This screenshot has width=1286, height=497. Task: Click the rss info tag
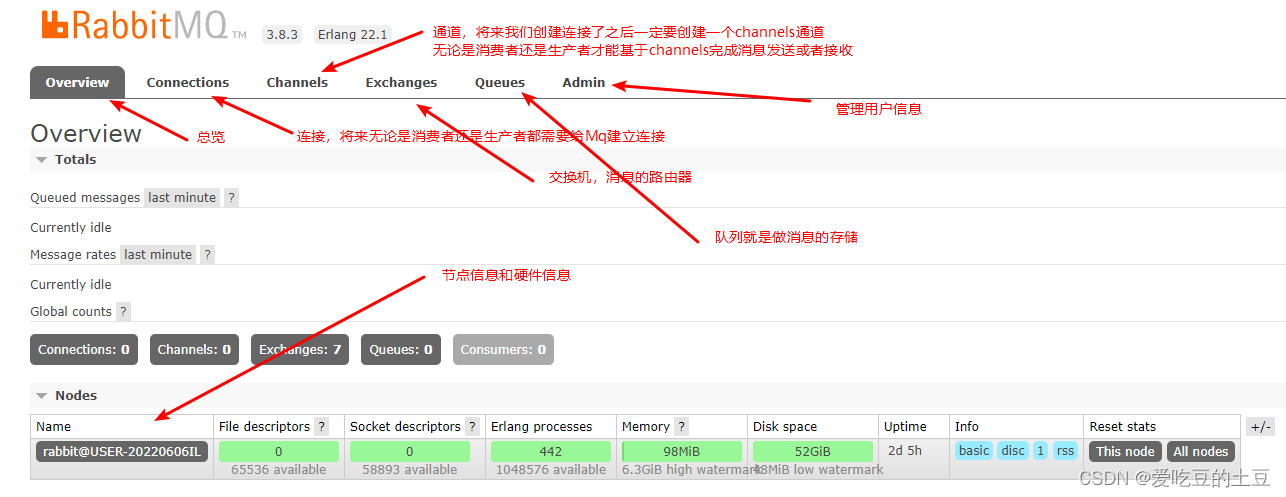[x=1065, y=450]
